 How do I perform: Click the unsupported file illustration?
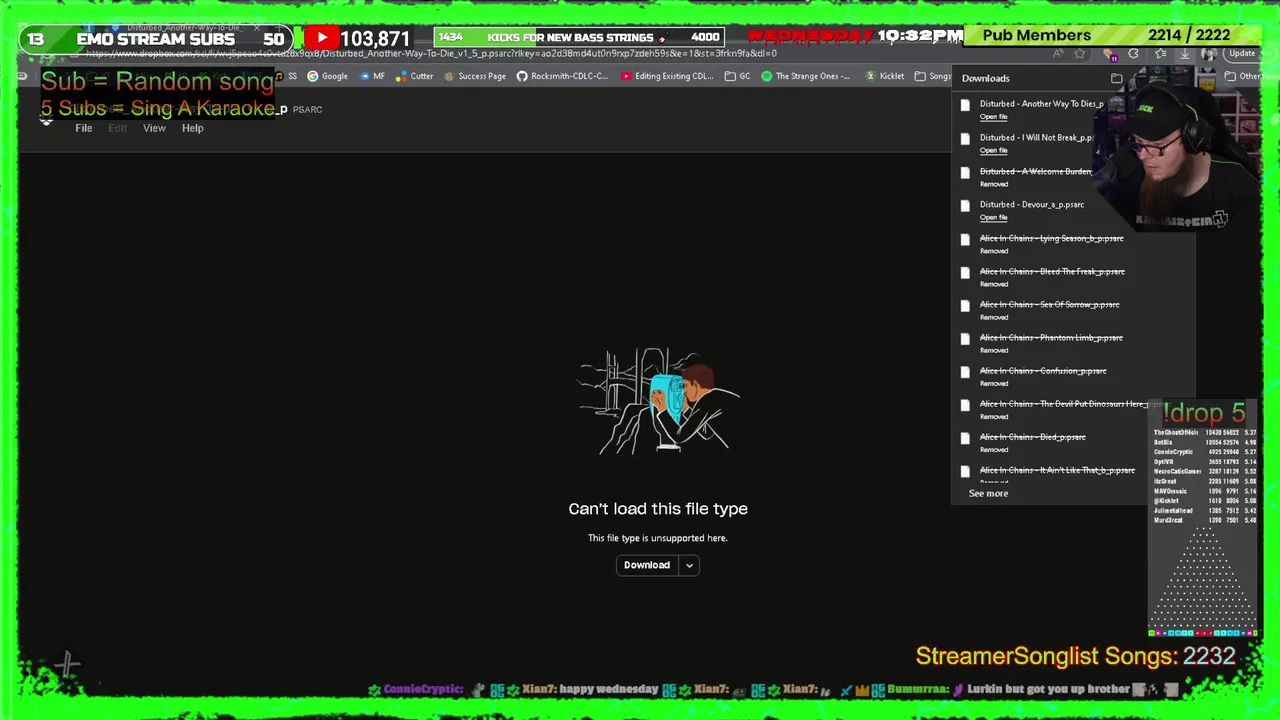660,401
